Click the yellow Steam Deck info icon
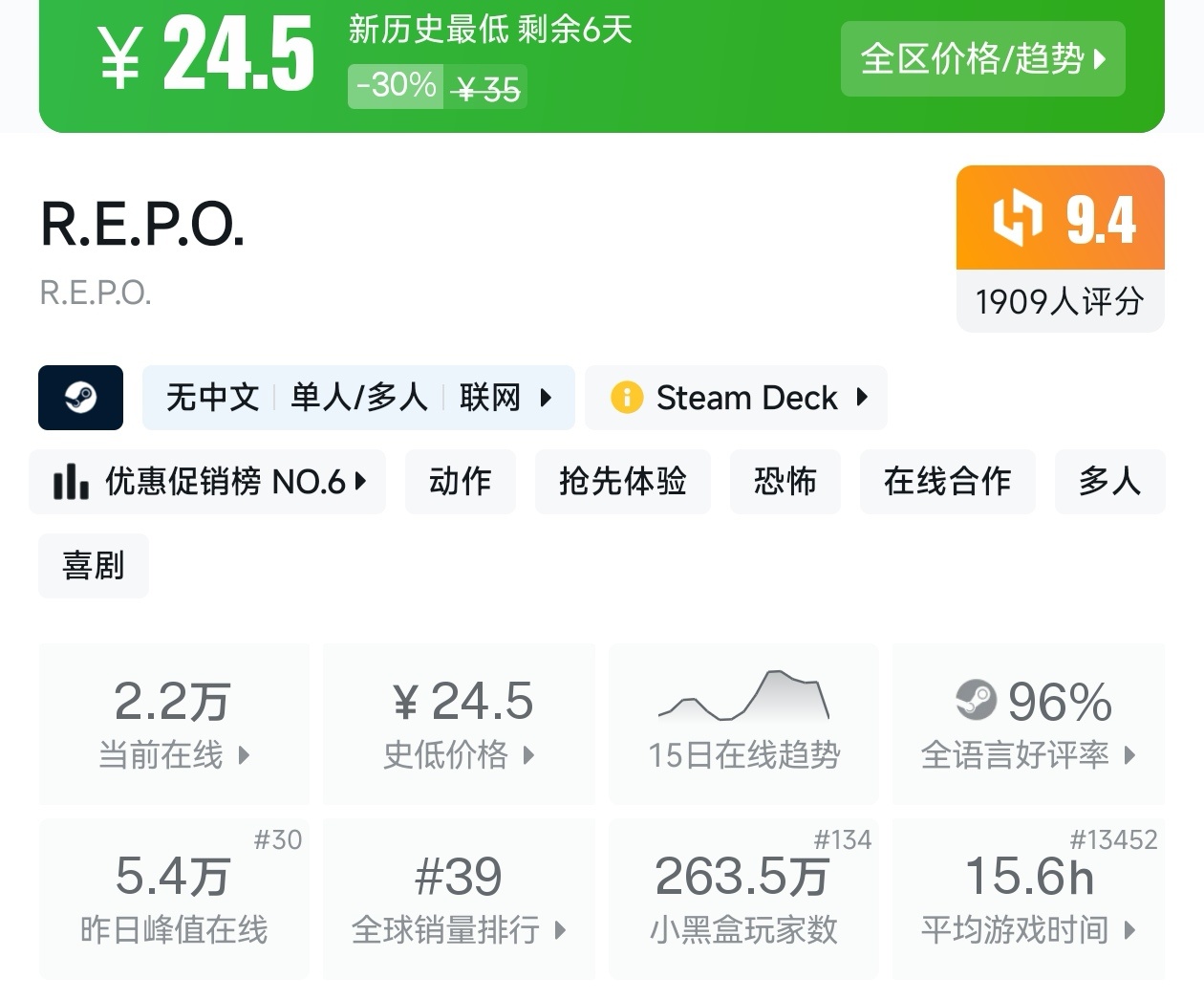Screen dimensions: 1204x1000 (627, 397)
